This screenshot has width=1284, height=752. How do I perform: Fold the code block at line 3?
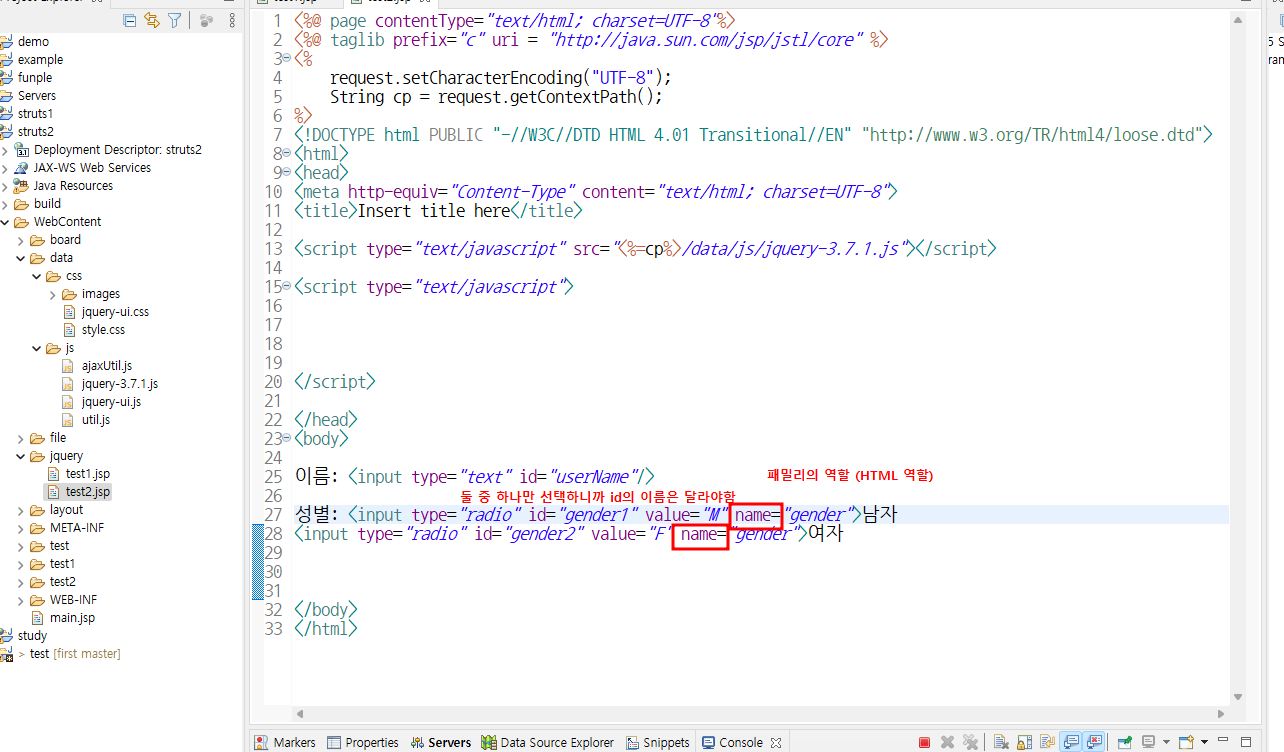(287, 59)
